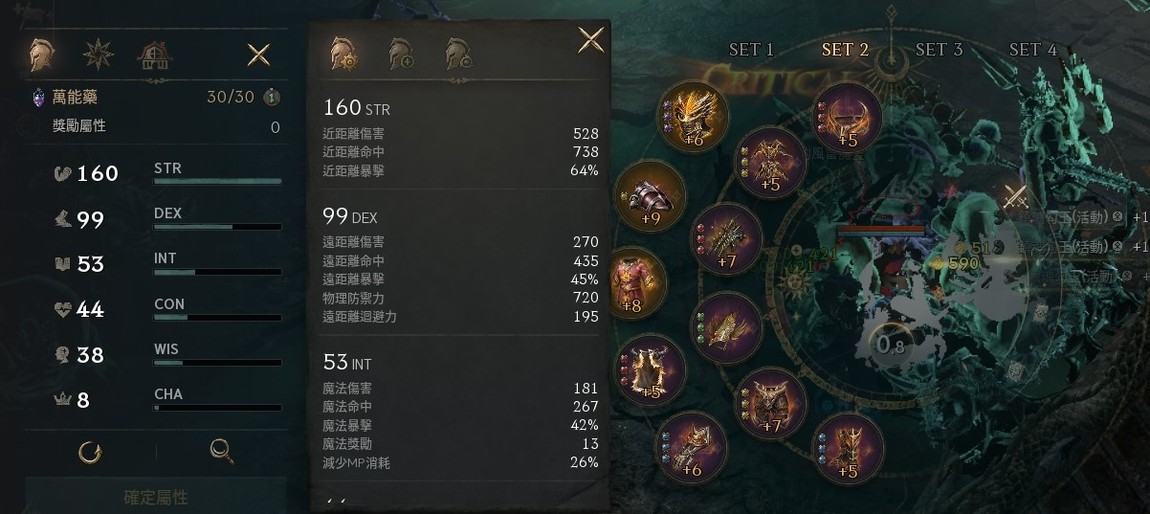Viewport: 1150px width, 514px height.
Task: Close the detailed stats panel
Action: [x=591, y=40]
